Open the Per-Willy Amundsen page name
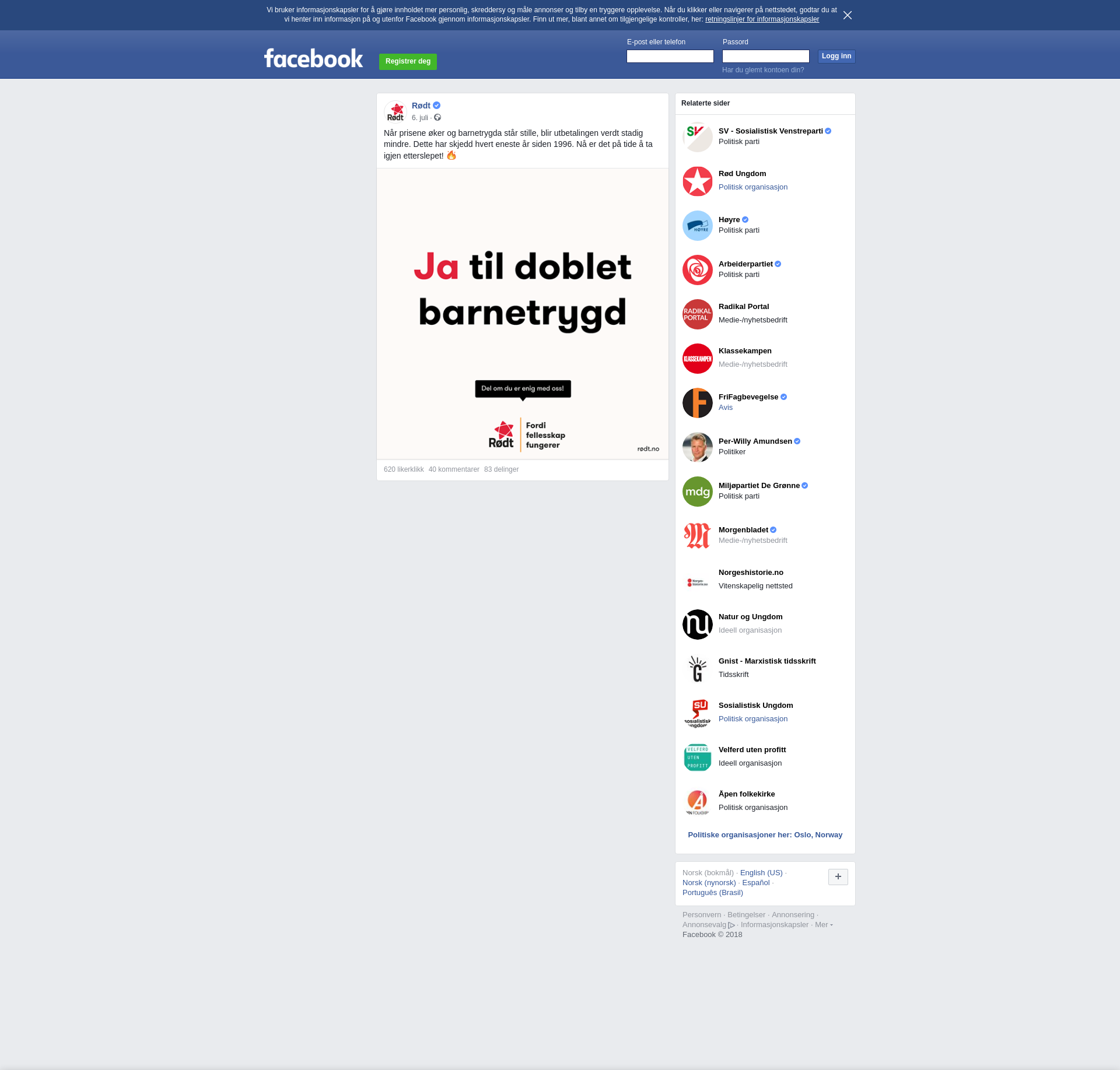 point(755,441)
